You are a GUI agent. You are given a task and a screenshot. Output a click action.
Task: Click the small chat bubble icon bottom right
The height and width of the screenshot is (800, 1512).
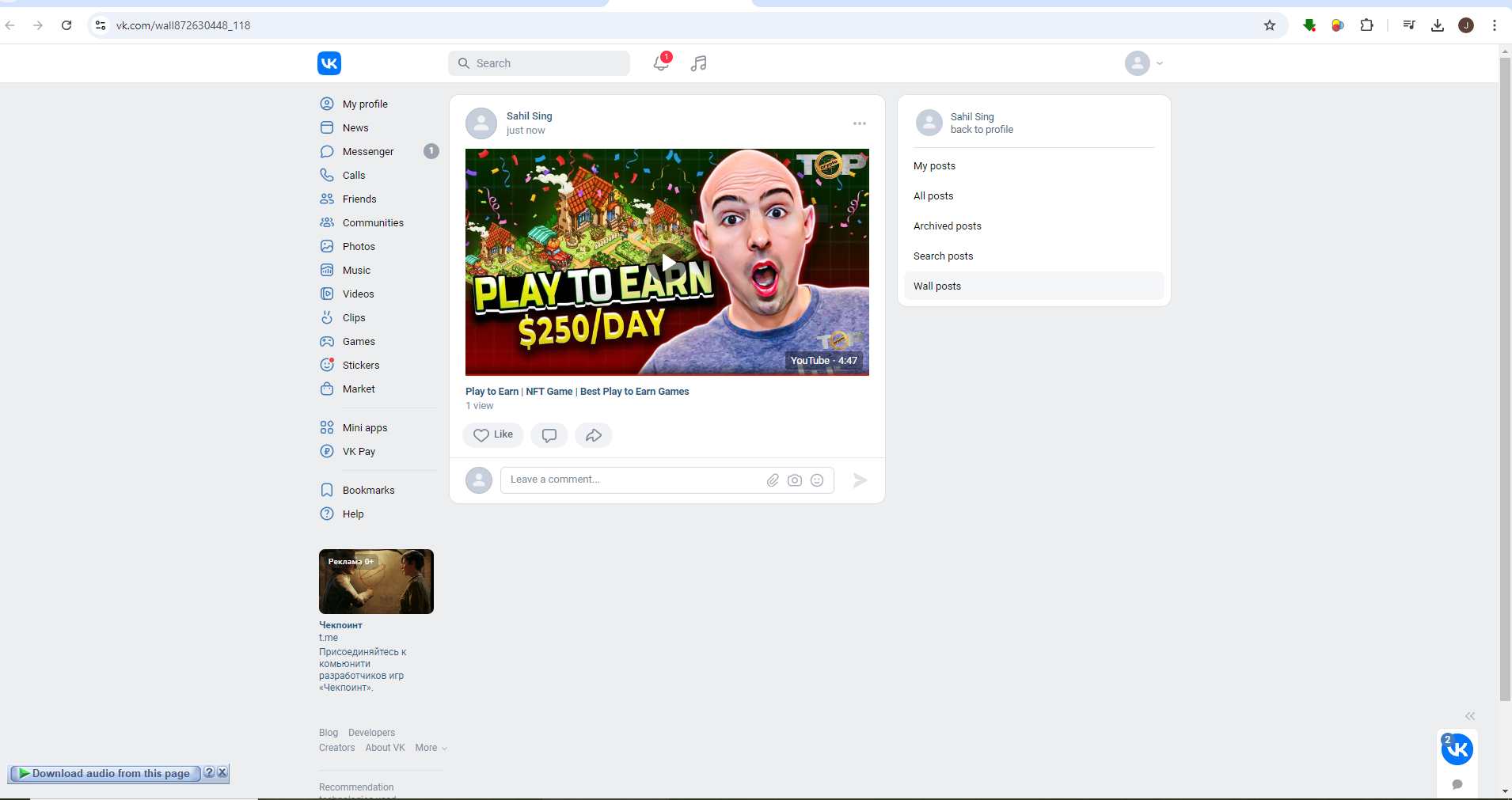coord(1457,785)
